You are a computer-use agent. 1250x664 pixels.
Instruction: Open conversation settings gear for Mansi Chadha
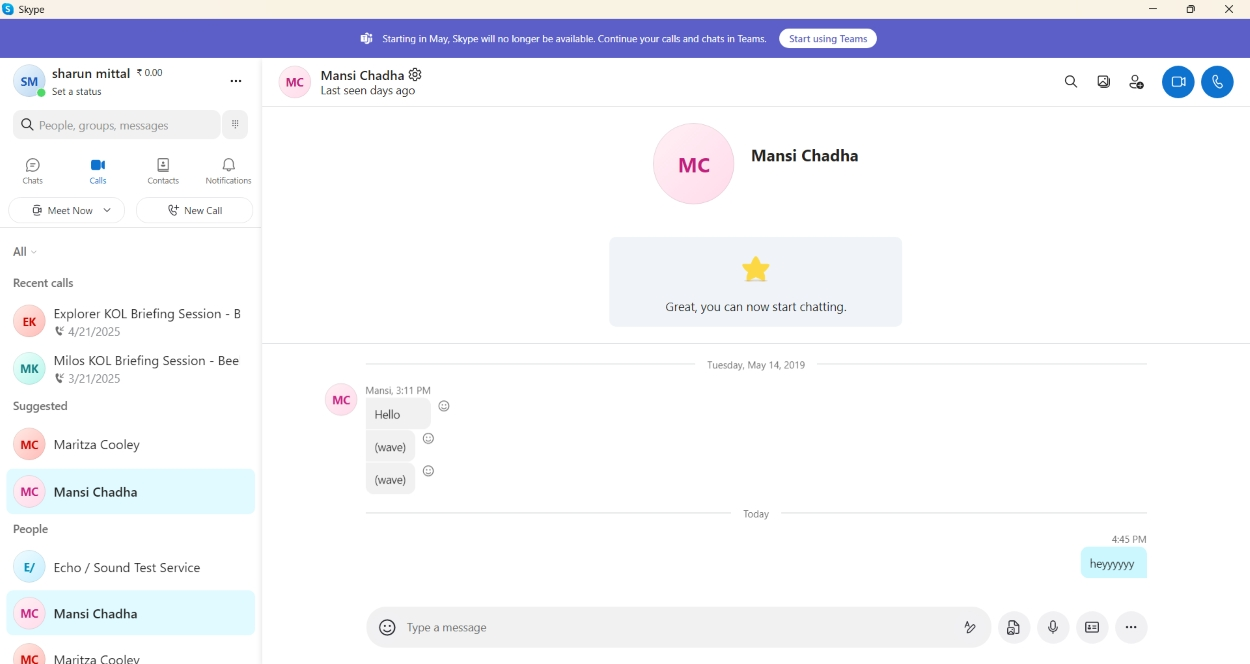pyautogui.click(x=415, y=74)
